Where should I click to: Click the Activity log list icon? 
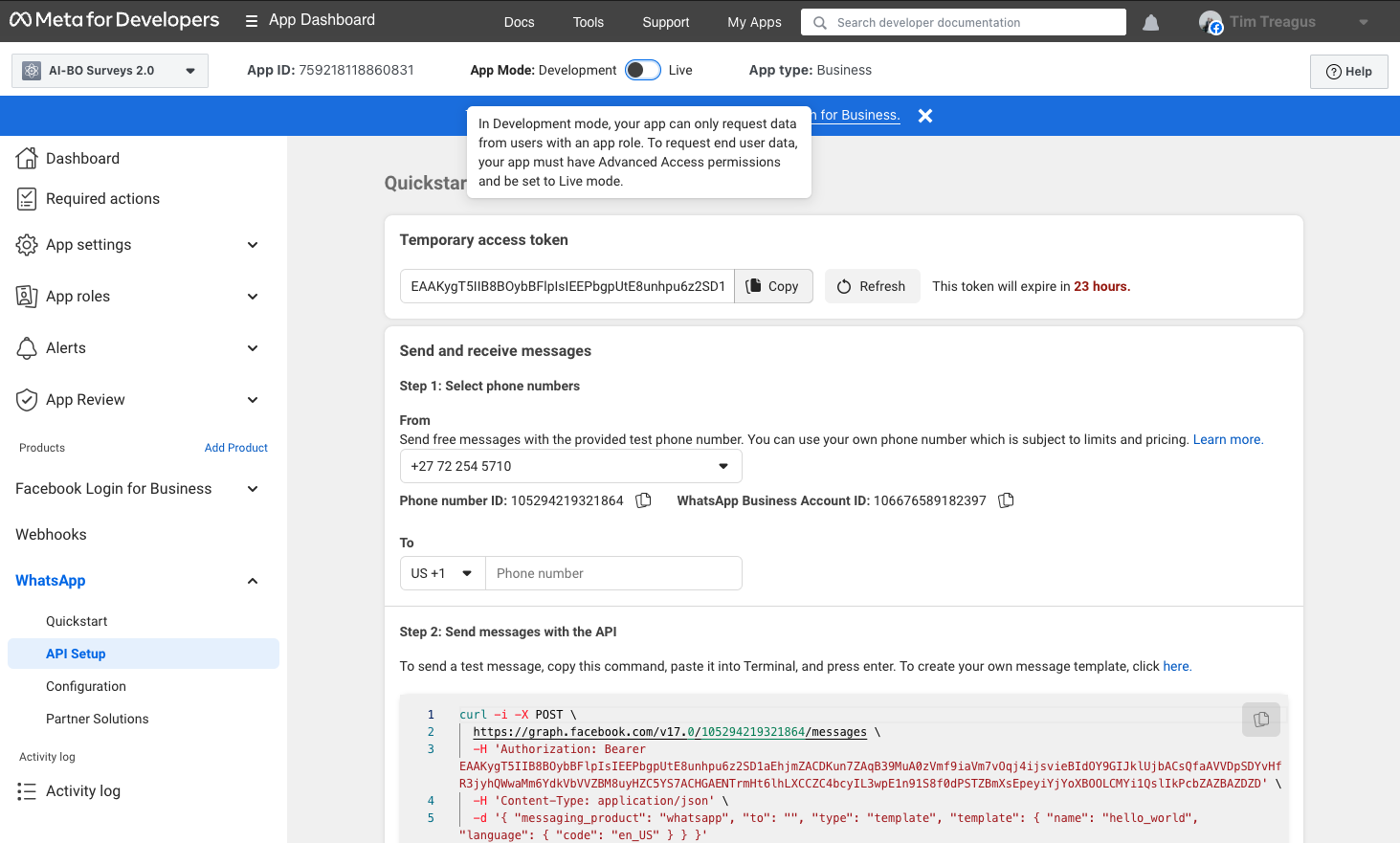(27, 791)
